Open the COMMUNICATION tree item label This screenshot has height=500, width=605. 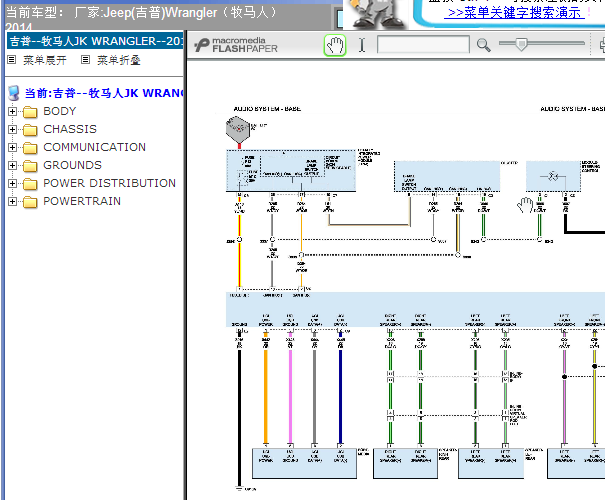coord(95,147)
